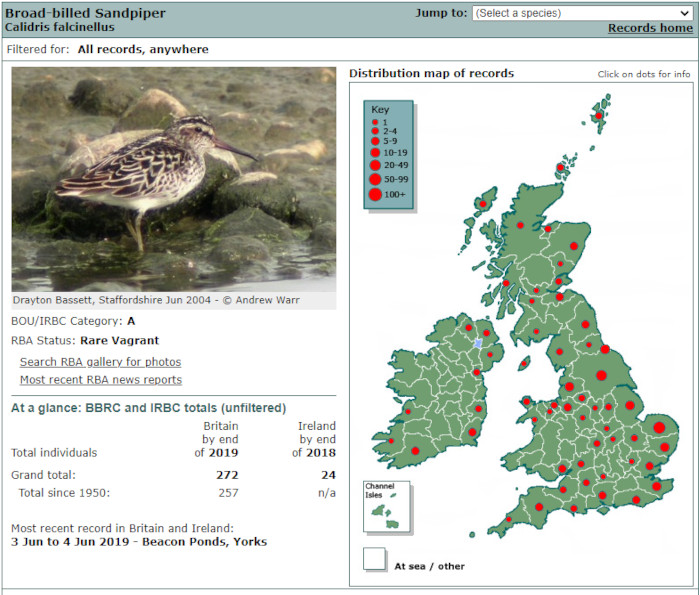Open 'Most recent RBA news reports' link
This screenshot has height=595, width=700.
coord(101,380)
